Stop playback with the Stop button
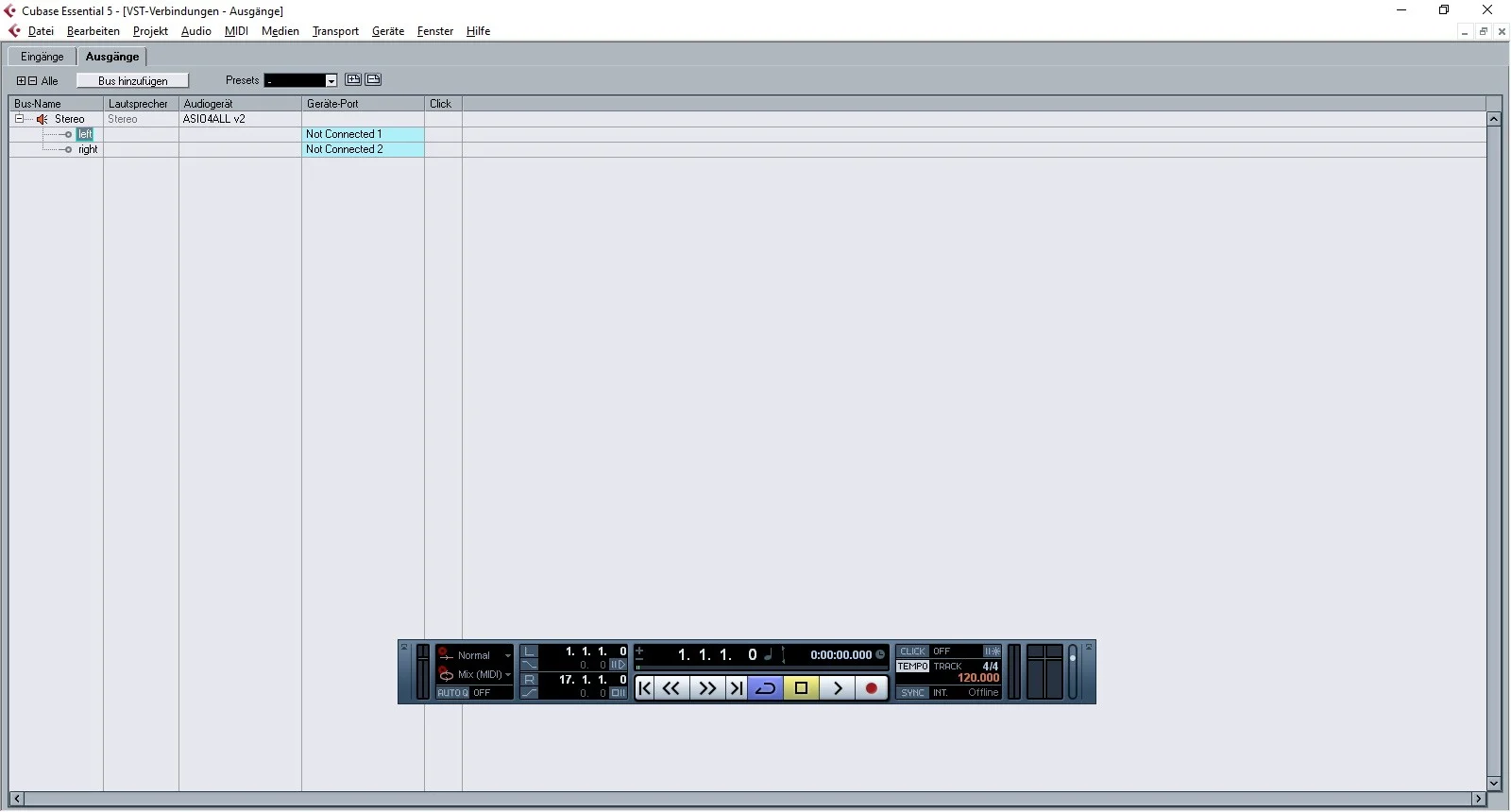Screen dimensions: 1511x812 pos(801,688)
